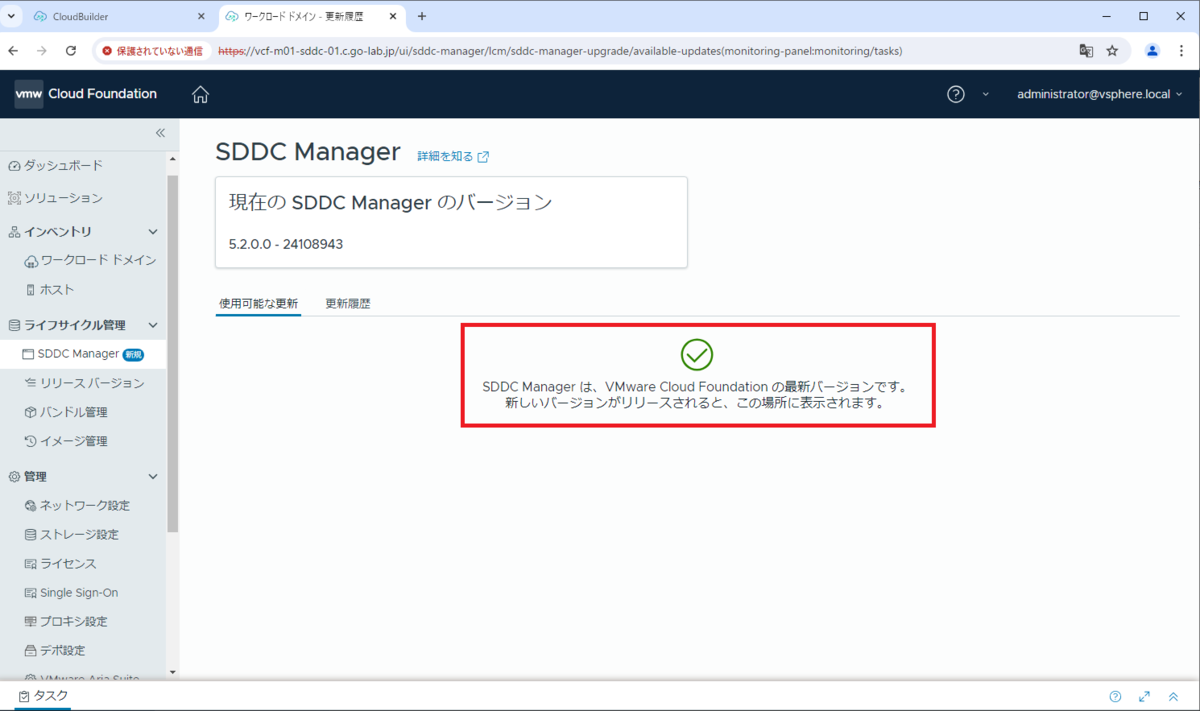Click the task panel help icon
The width and height of the screenshot is (1200, 711).
[x=1115, y=697]
